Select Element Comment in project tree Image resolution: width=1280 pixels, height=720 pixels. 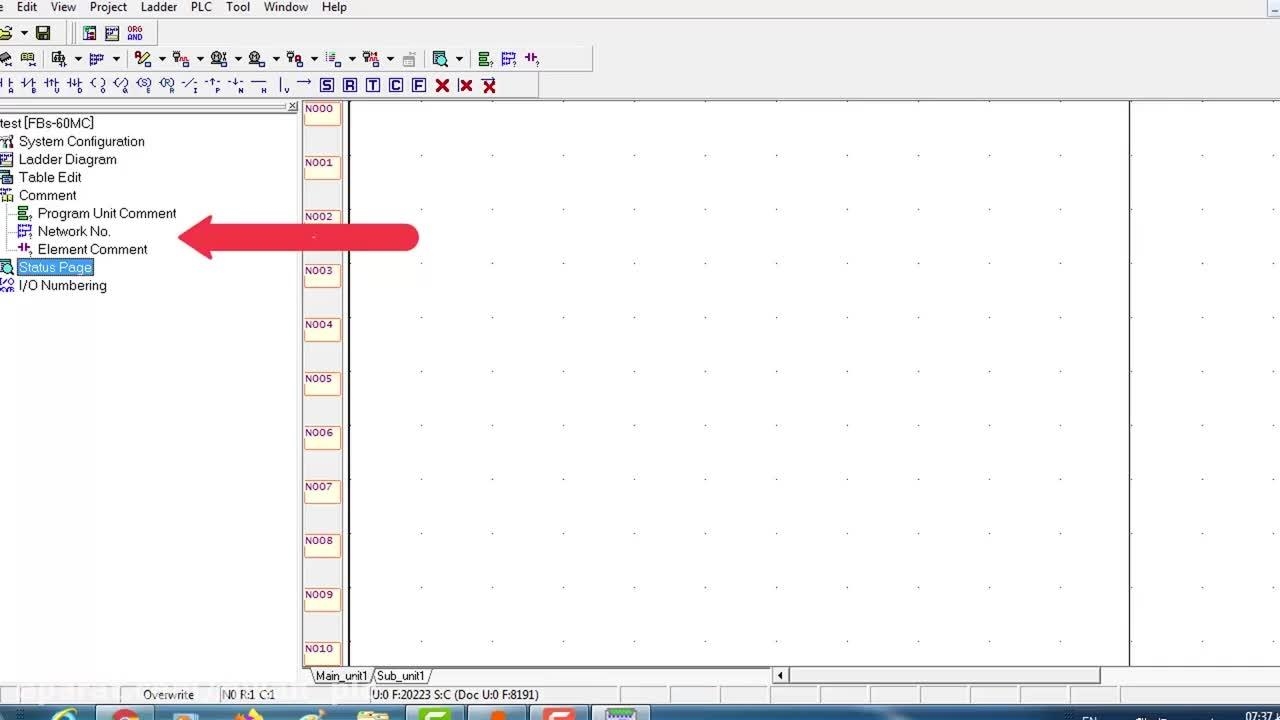tap(92, 249)
